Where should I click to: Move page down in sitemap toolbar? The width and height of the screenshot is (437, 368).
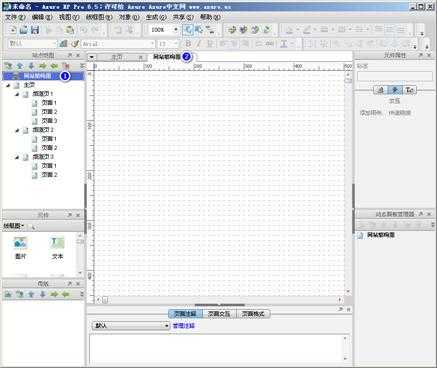pos(31,66)
